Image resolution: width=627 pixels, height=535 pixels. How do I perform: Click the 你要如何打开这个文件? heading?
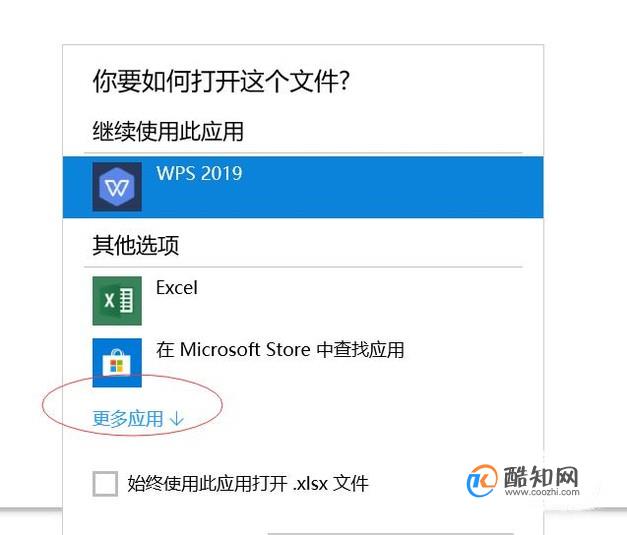click(221, 81)
